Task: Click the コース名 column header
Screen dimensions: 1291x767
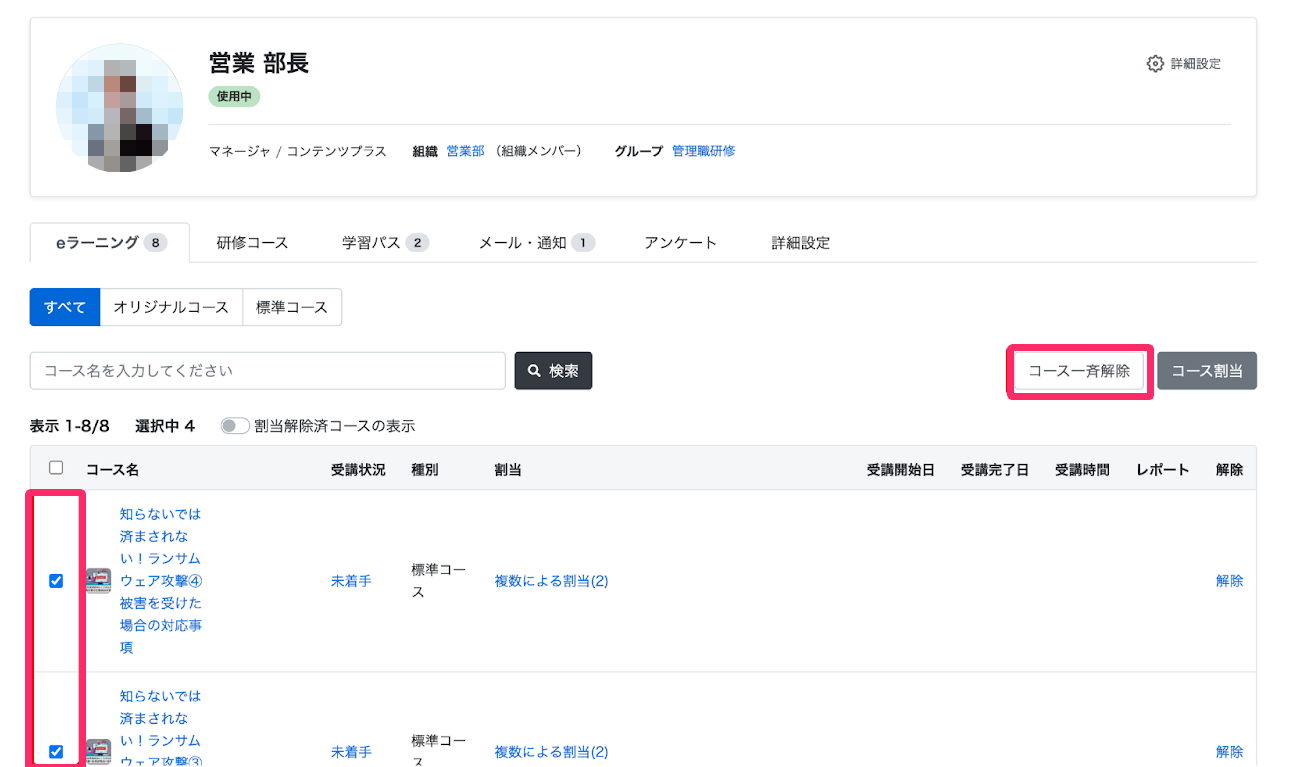Action: (112, 469)
